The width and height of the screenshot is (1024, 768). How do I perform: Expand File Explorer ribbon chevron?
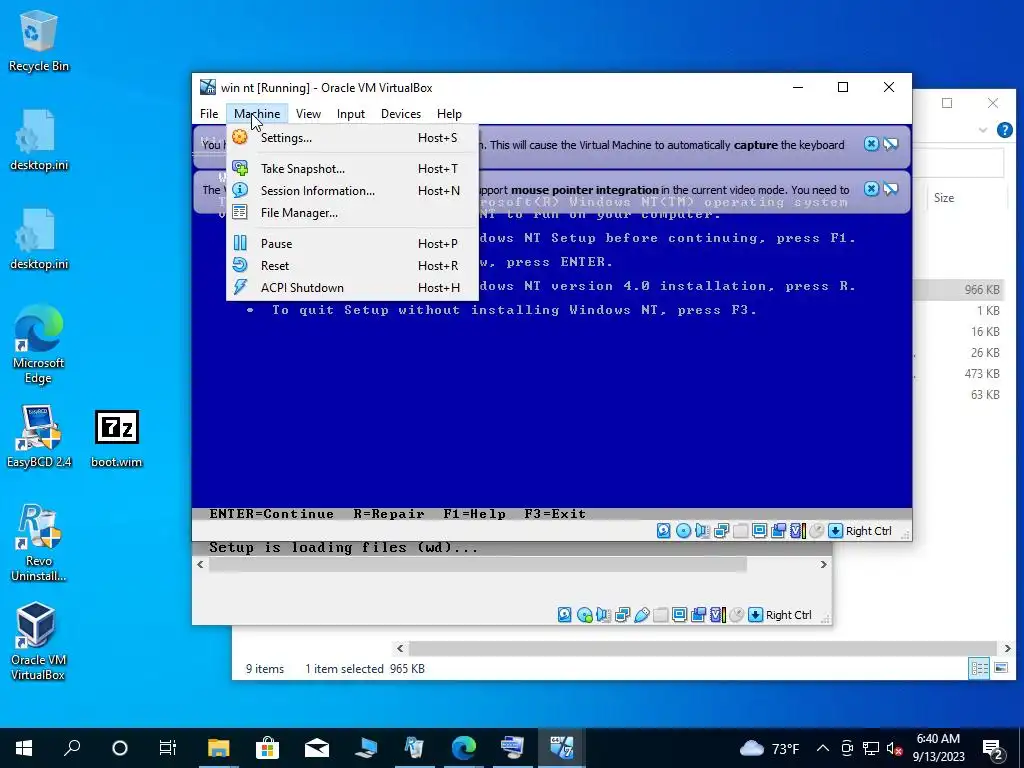pyautogui.click(x=983, y=130)
